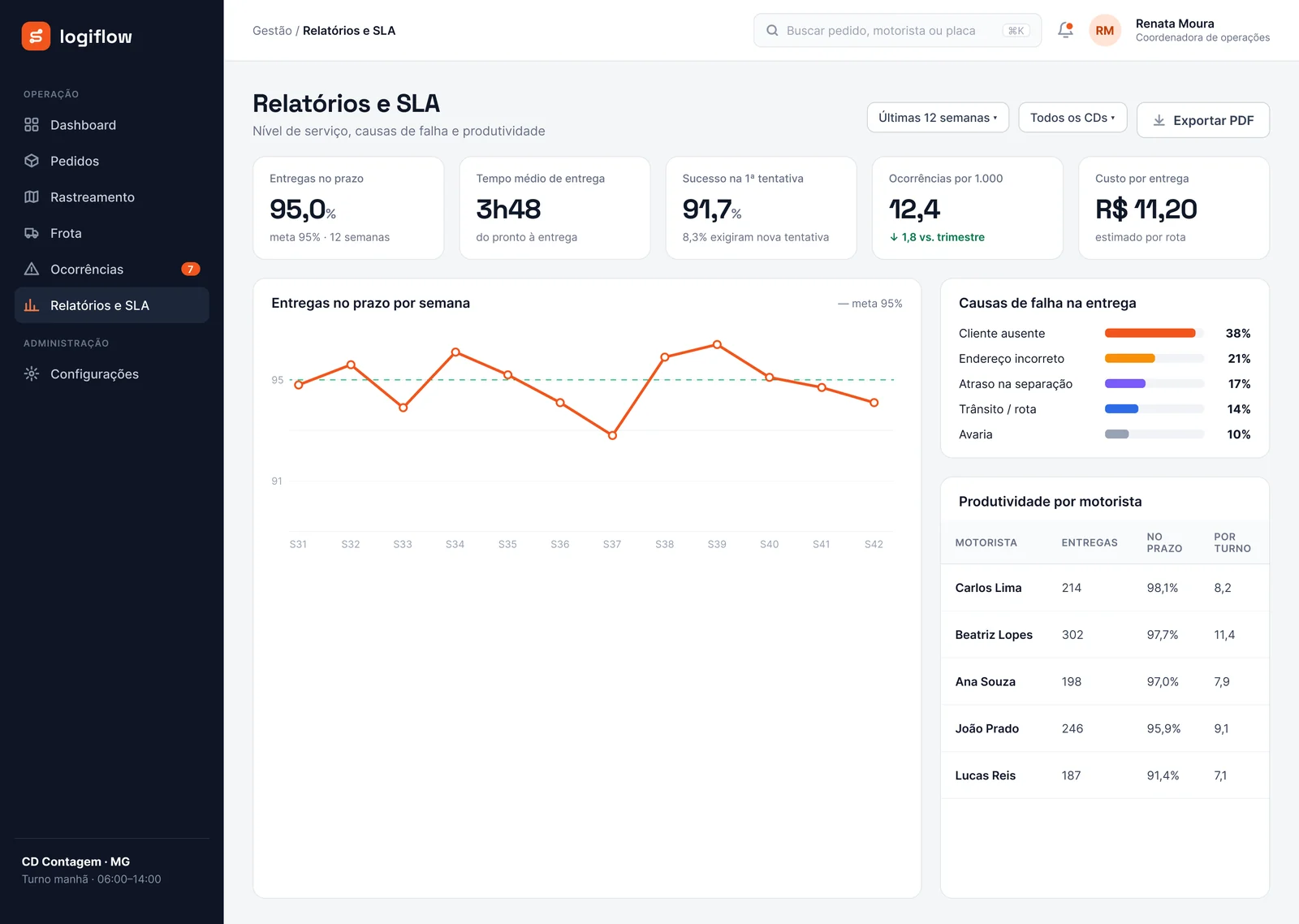Open notifications bell icon
This screenshot has height=924, width=1299.
[1065, 30]
